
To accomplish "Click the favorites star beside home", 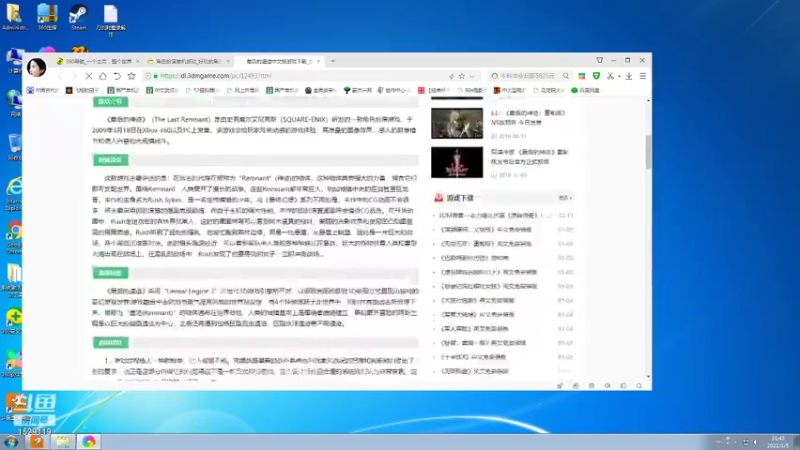I will tap(131, 76).
